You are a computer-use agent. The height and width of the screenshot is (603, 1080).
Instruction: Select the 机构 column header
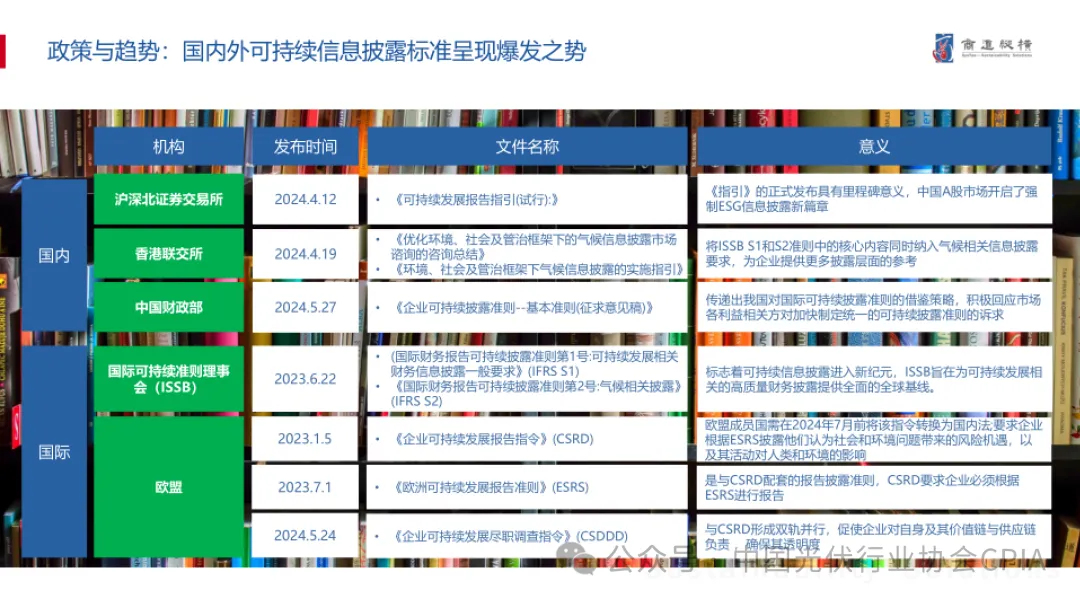click(x=169, y=146)
